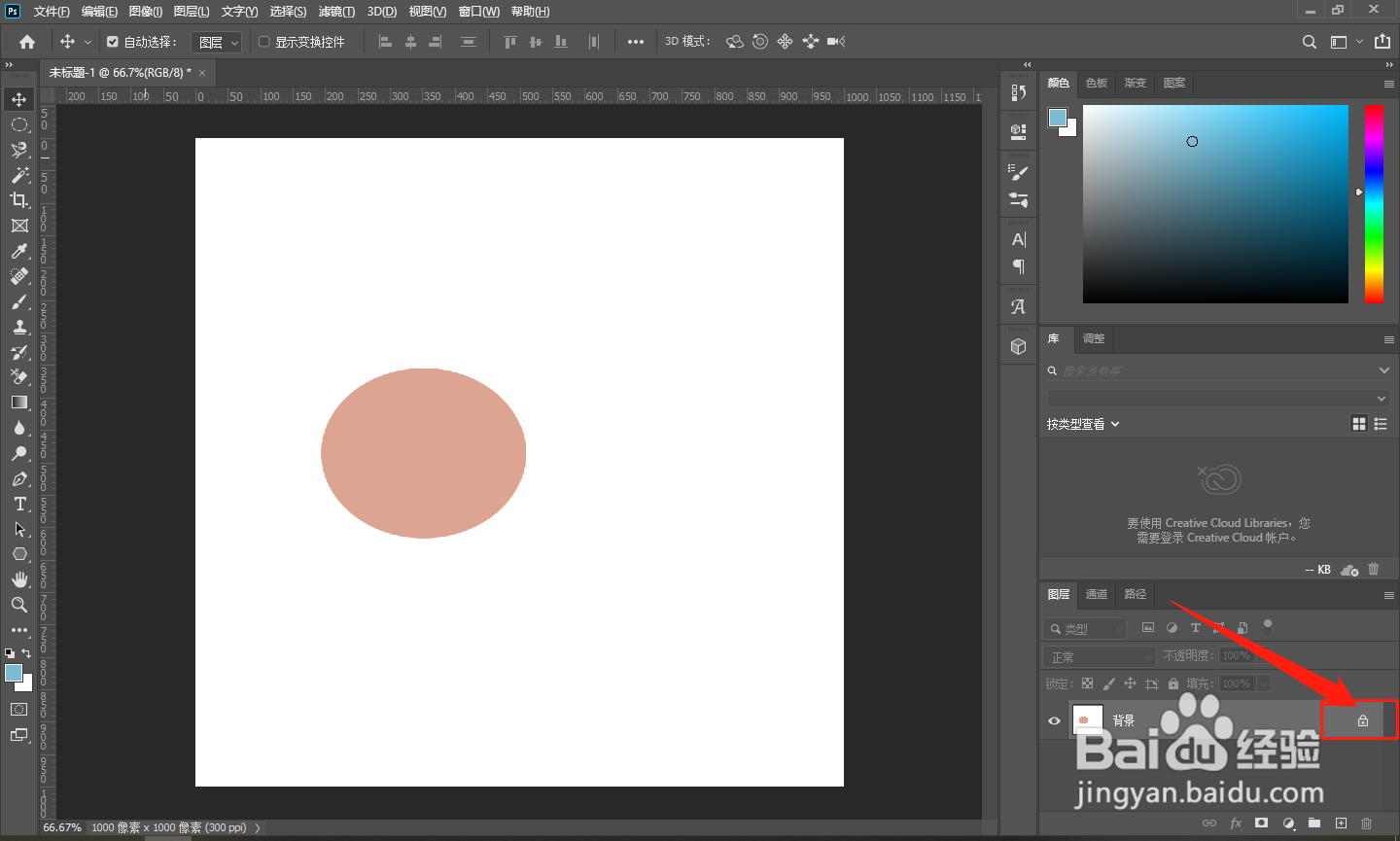This screenshot has width=1400, height=841.
Task: Select the History Brush tool
Action: [x=19, y=352]
